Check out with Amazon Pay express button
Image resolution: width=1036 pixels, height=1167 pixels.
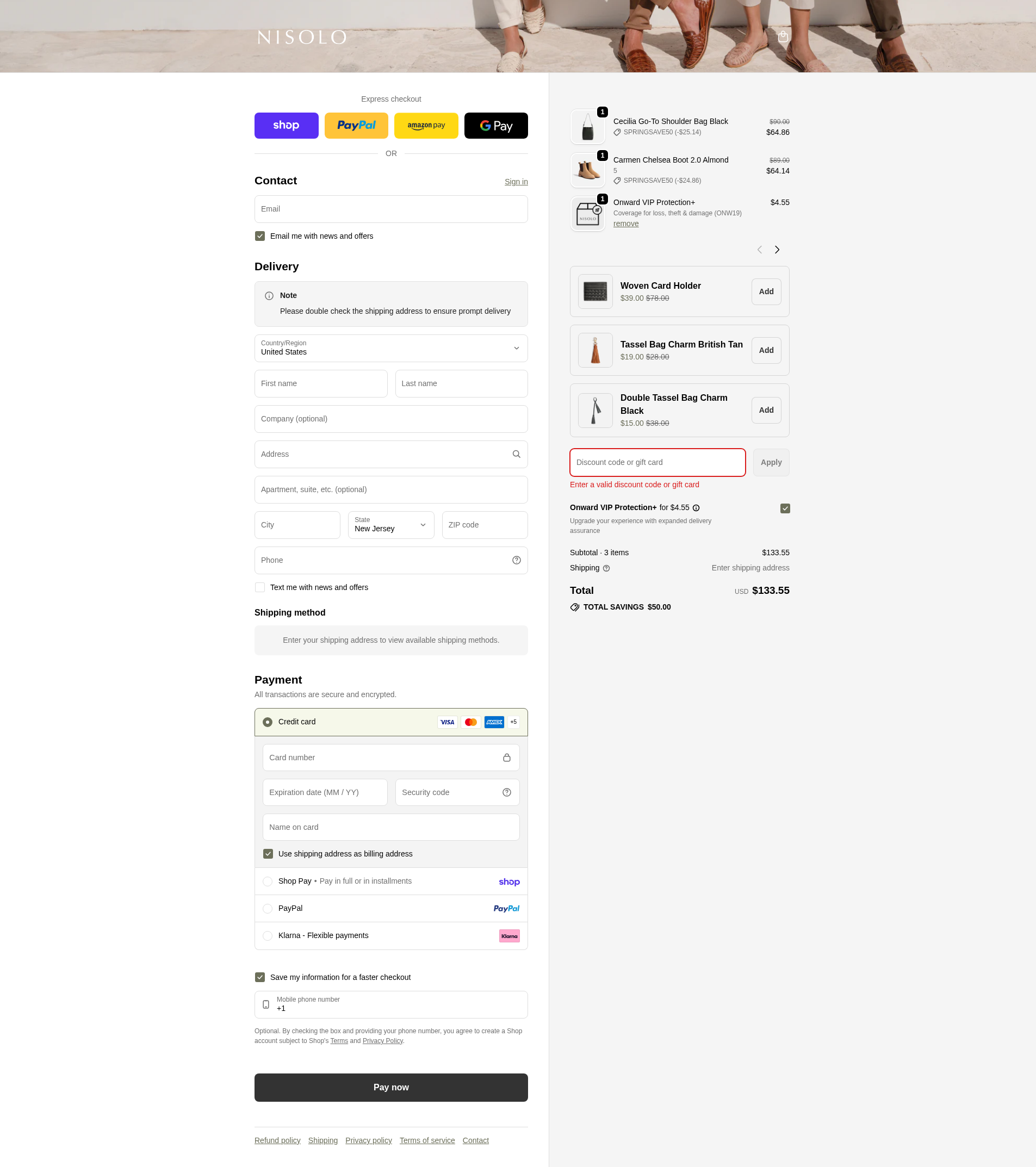(425, 126)
